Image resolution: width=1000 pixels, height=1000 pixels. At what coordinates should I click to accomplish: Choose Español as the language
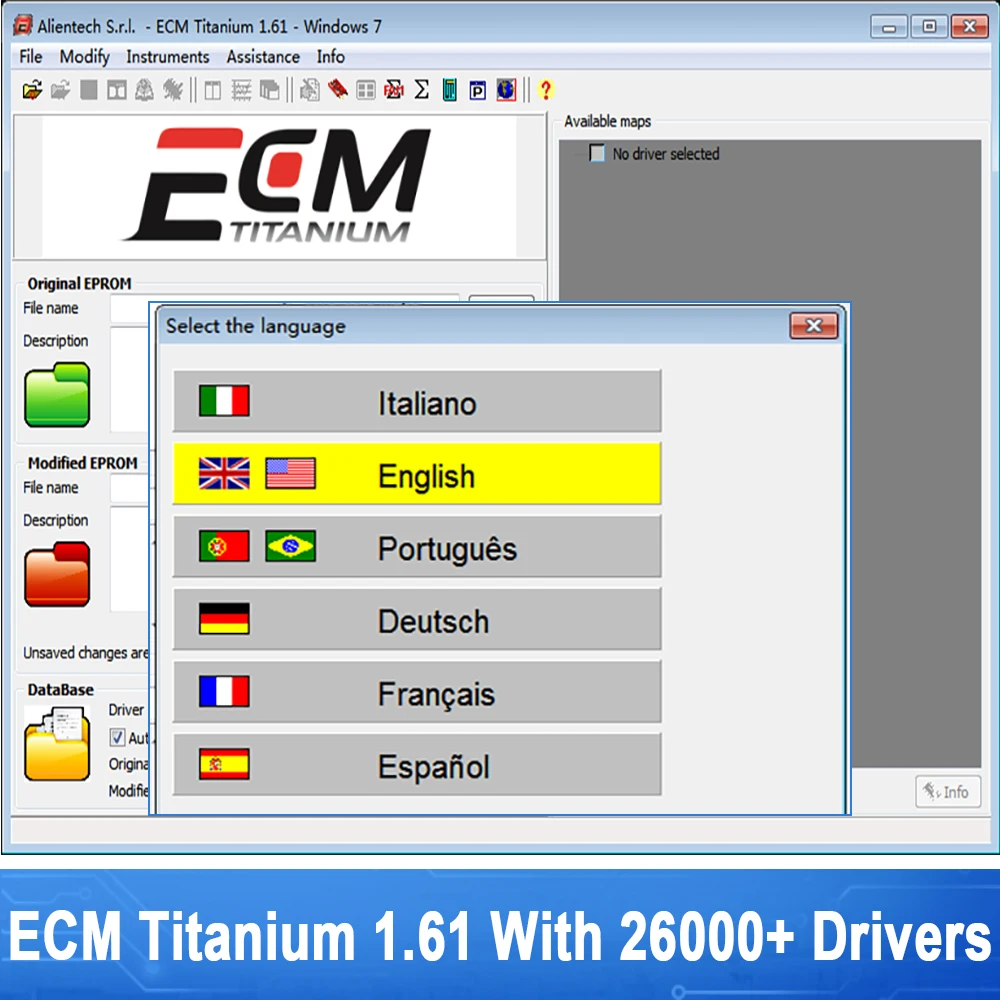coord(417,765)
